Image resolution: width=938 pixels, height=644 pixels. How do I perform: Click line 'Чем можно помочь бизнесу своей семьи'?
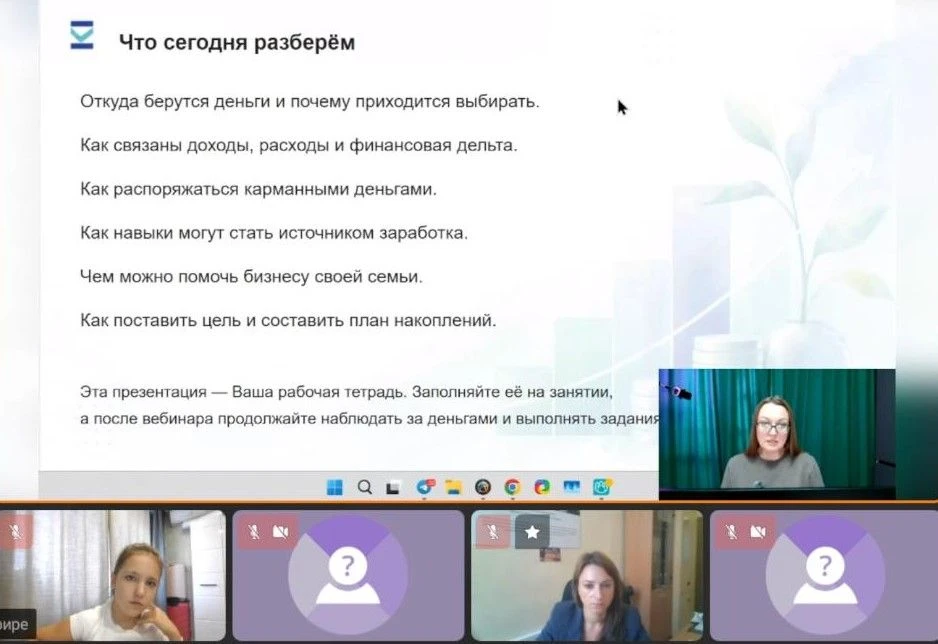251,276
